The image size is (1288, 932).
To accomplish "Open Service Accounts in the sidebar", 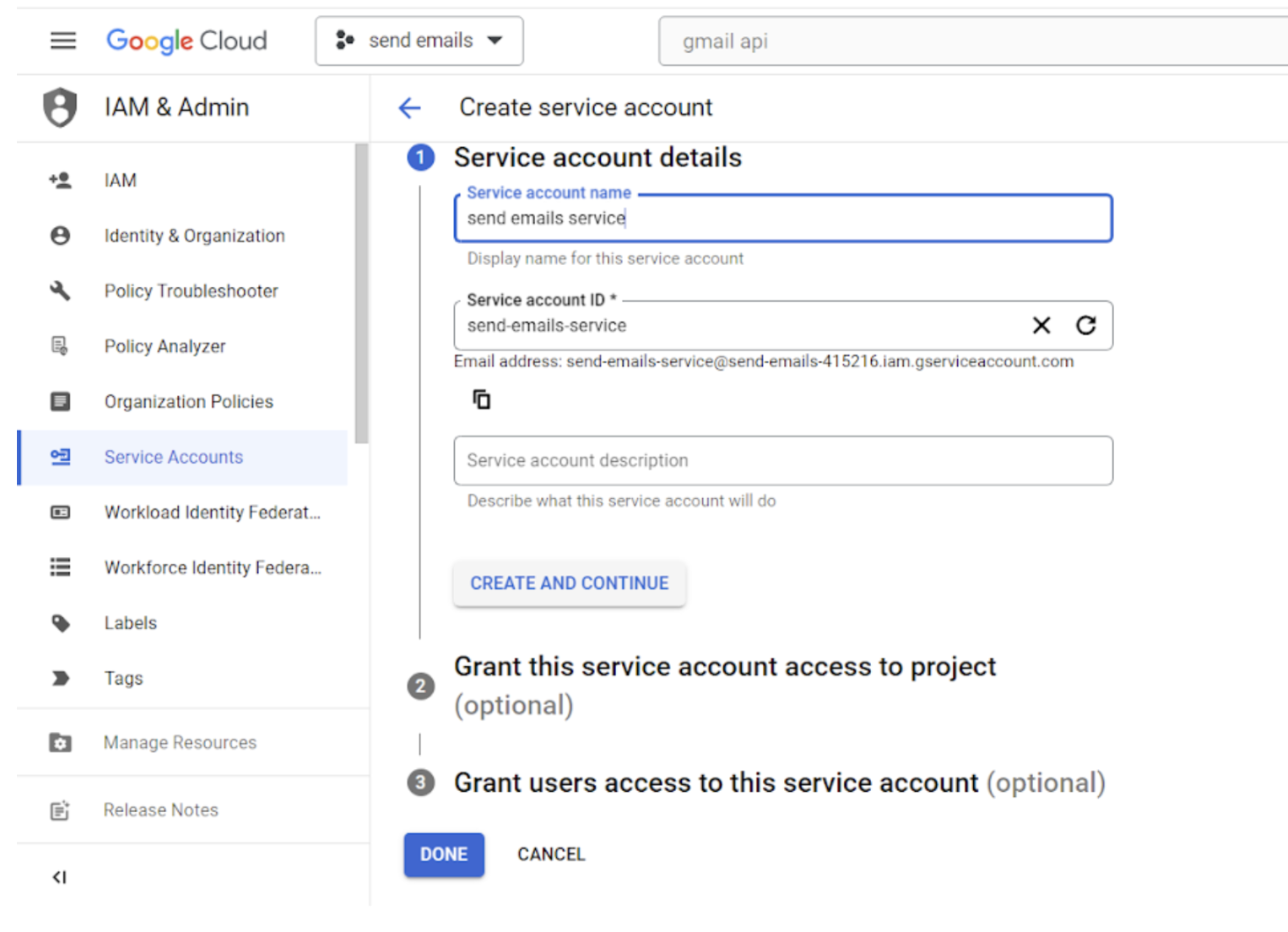I will coord(173,458).
